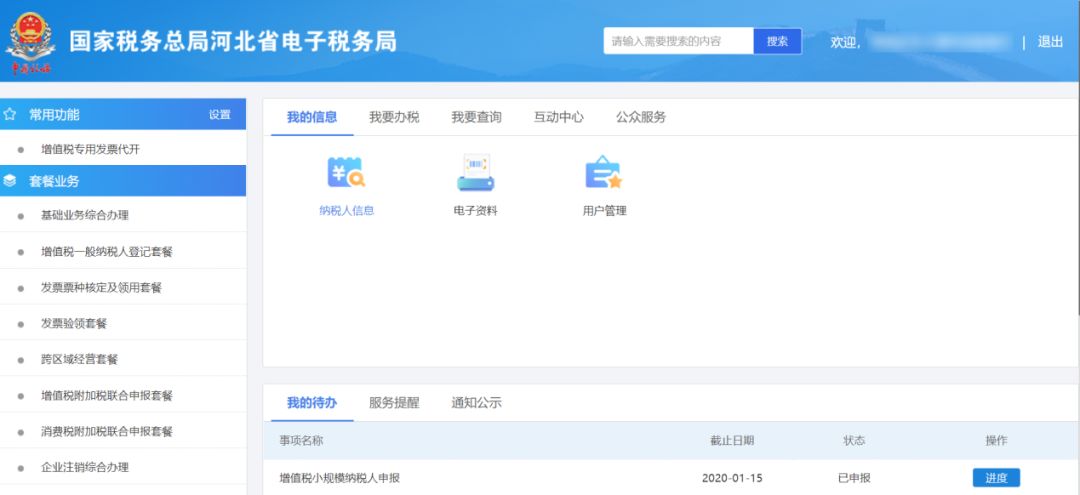The height and width of the screenshot is (495, 1080).
Task: Click the 进度 button for 增值税小规模纳税人申报
Action: tap(996, 478)
